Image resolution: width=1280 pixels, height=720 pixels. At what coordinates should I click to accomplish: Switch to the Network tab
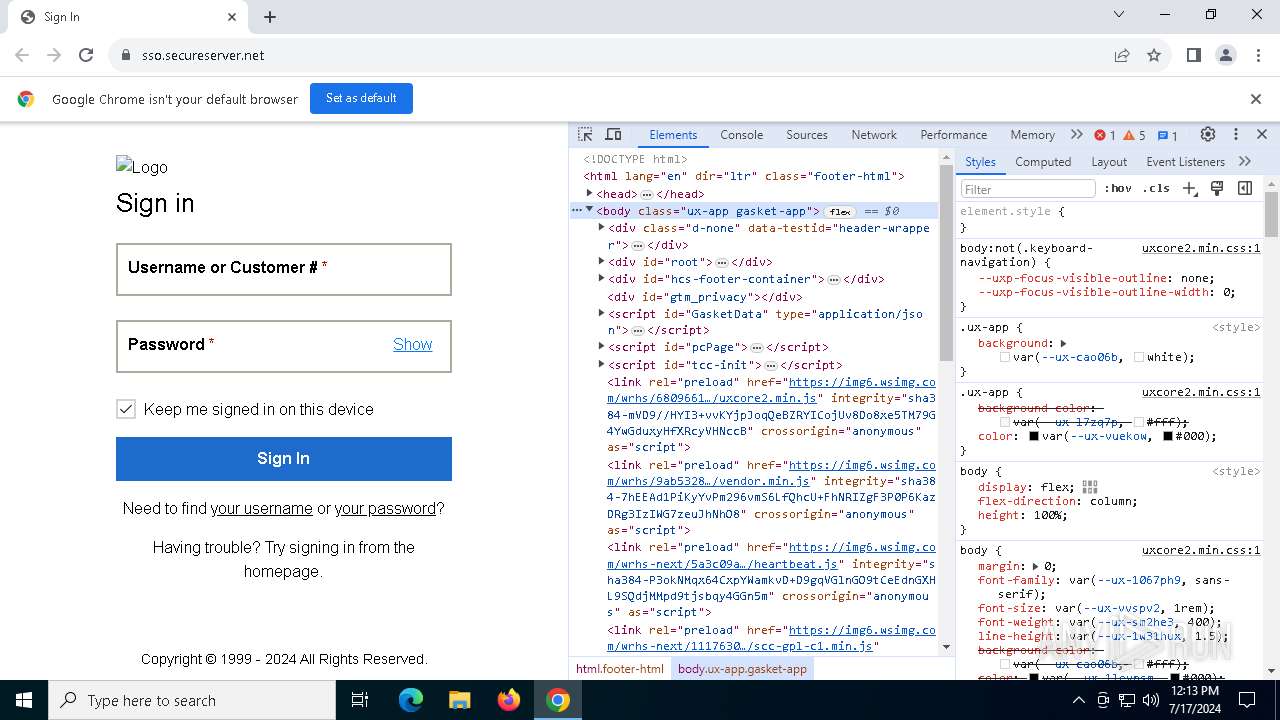pyautogui.click(x=874, y=135)
